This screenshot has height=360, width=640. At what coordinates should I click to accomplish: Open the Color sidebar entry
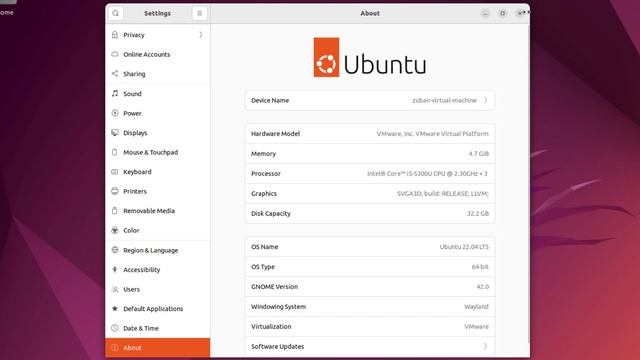pyautogui.click(x=158, y=230)
